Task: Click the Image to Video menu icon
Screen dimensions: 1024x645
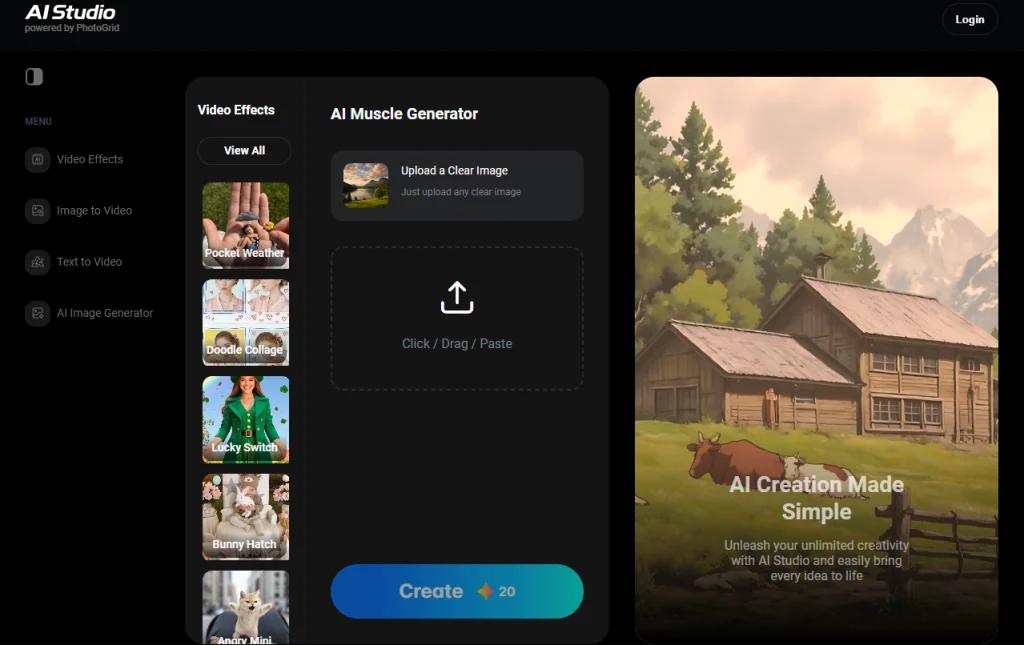Action: point(37,211)
